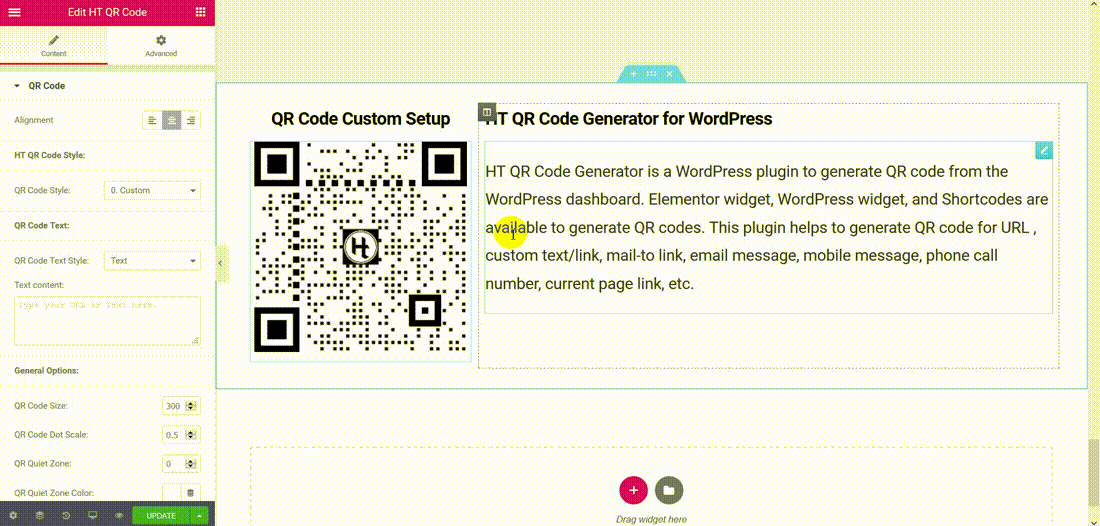Open the QR Code Text Style dropdown
This screenshot has width=1100, height=526.
click(152, 261)
